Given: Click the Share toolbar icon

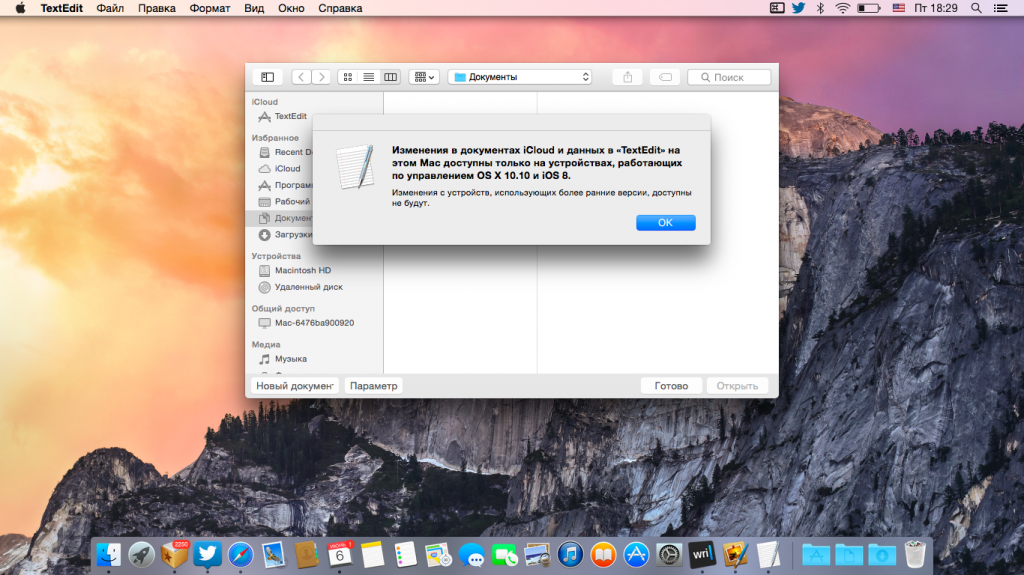Looking at the screenshot, I should [x=628, y=77].
